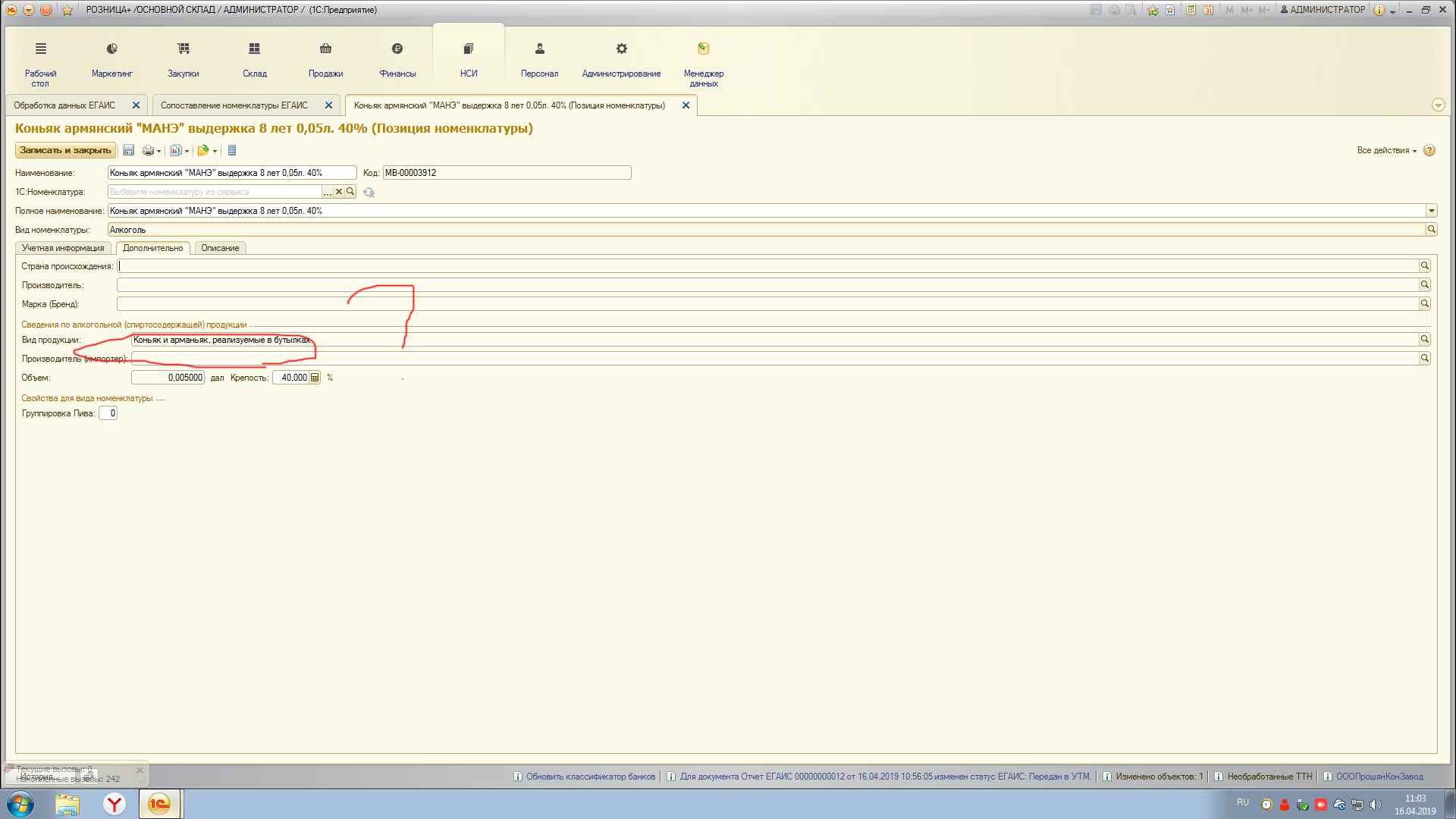The width and height of the screenshot is (1456, 819).
Task: Open the Изменено объектов: 1 notification
Action: (x=1153, y=777)
